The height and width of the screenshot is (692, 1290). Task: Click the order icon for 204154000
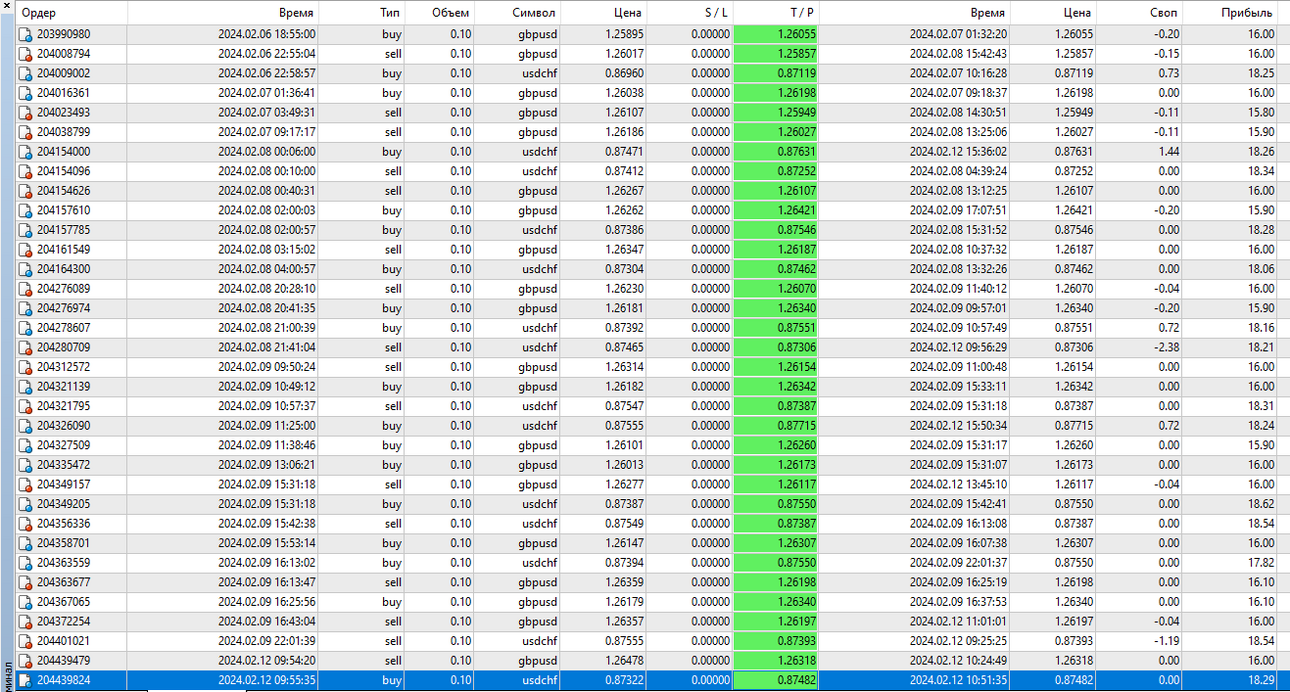click(x=26, y=152)
